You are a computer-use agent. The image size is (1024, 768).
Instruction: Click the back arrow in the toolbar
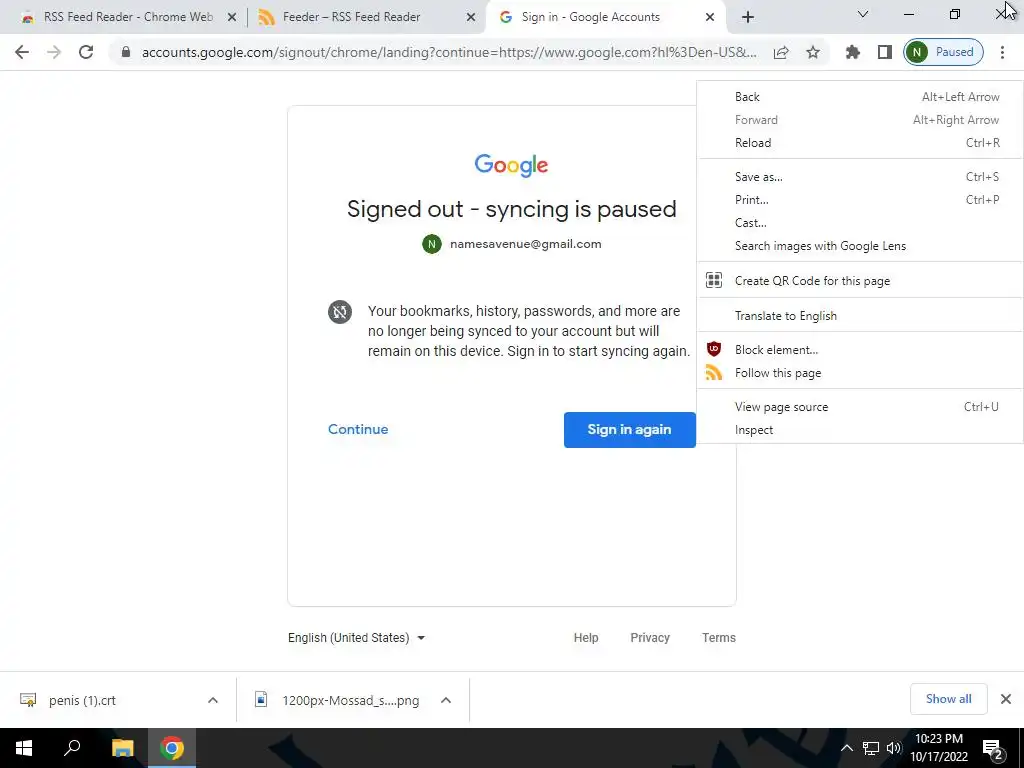[x=22, y=52]
